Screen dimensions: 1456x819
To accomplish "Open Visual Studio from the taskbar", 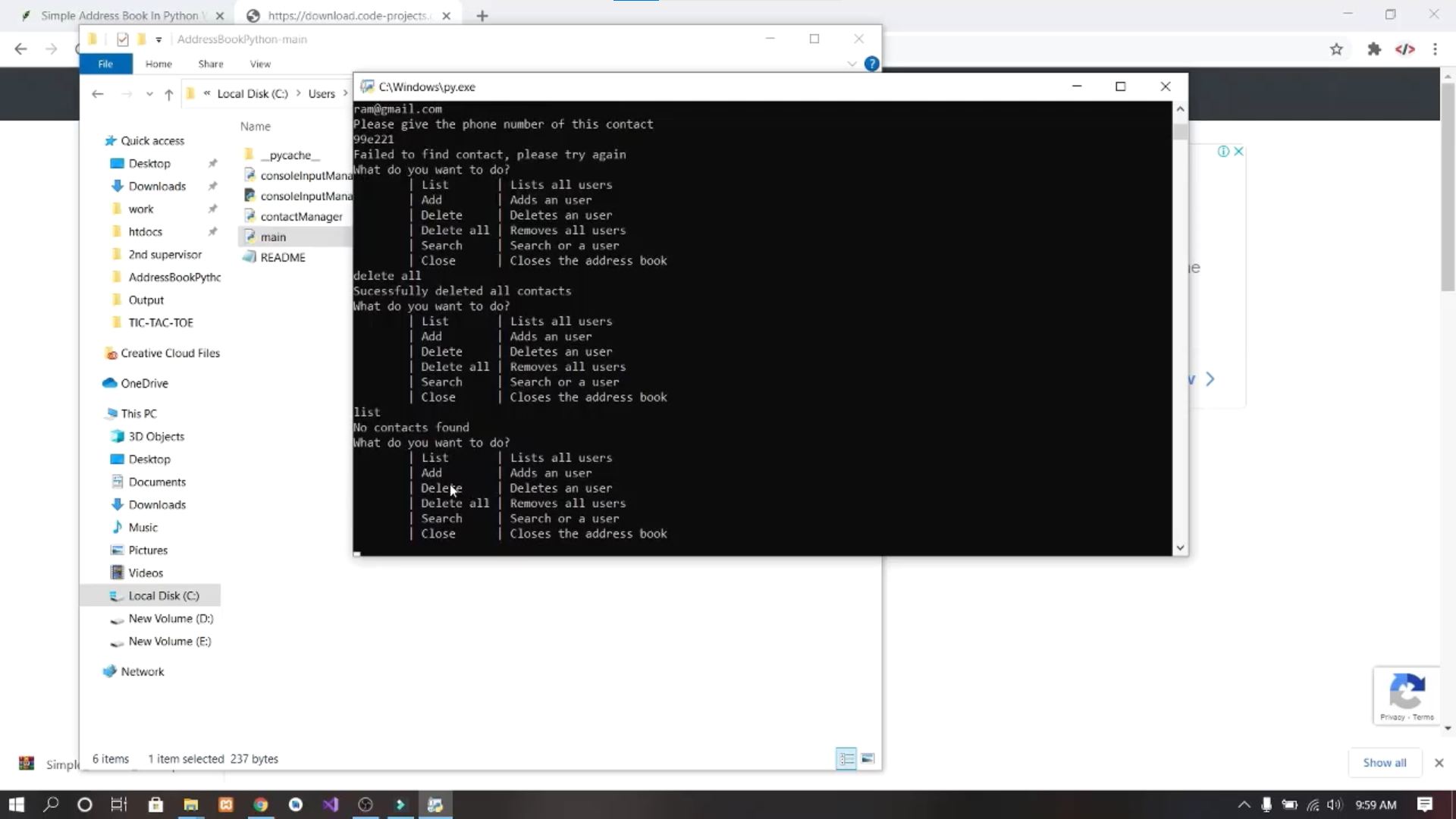I will pos(331,805).
